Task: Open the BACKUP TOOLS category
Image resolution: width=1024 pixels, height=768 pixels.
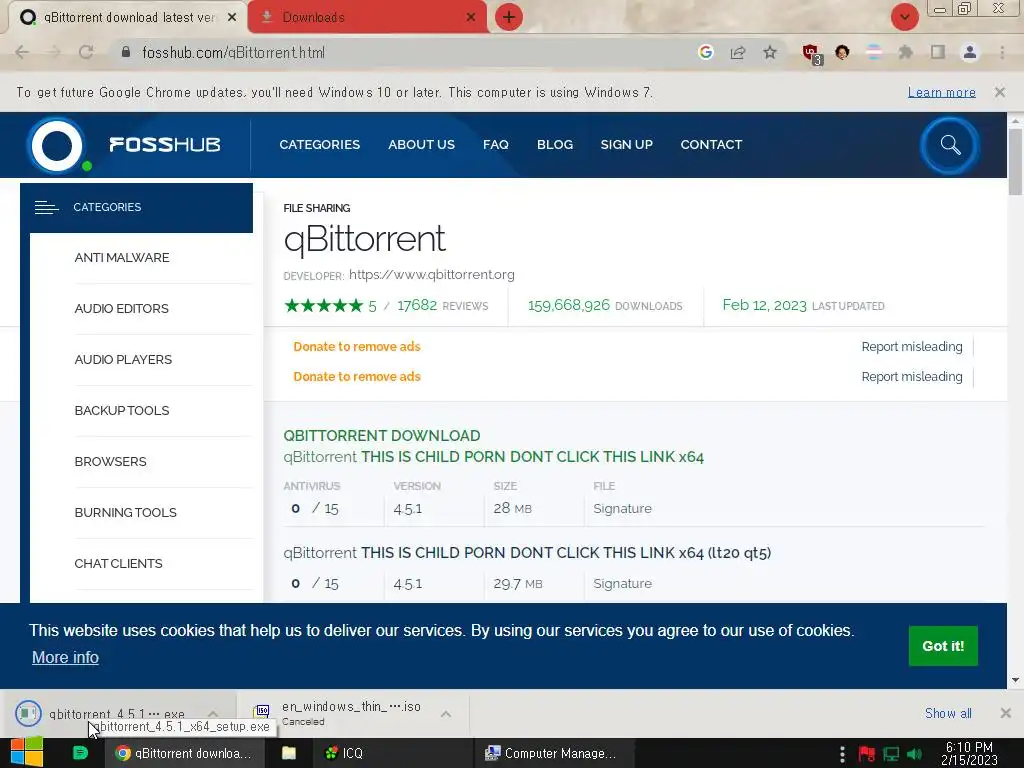Action: (x=122, y=411)
